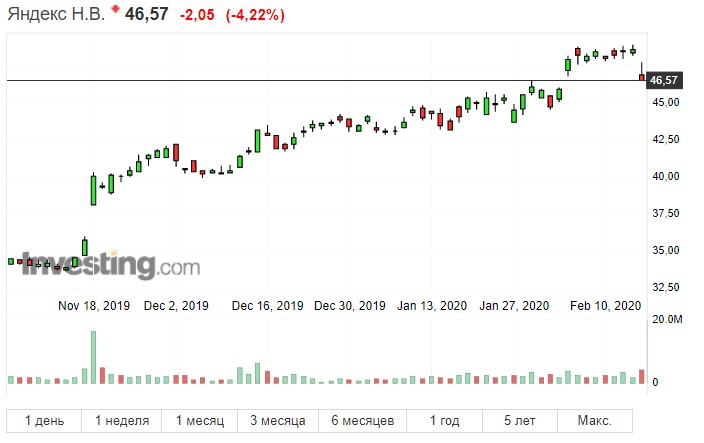Click the "Яндекс Н.В." stock title

click(x=56, y=14)
